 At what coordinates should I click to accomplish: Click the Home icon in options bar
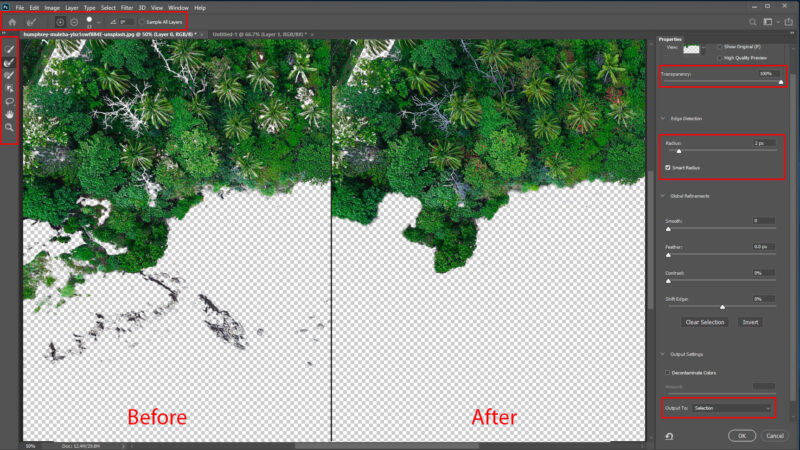(12, 22)
